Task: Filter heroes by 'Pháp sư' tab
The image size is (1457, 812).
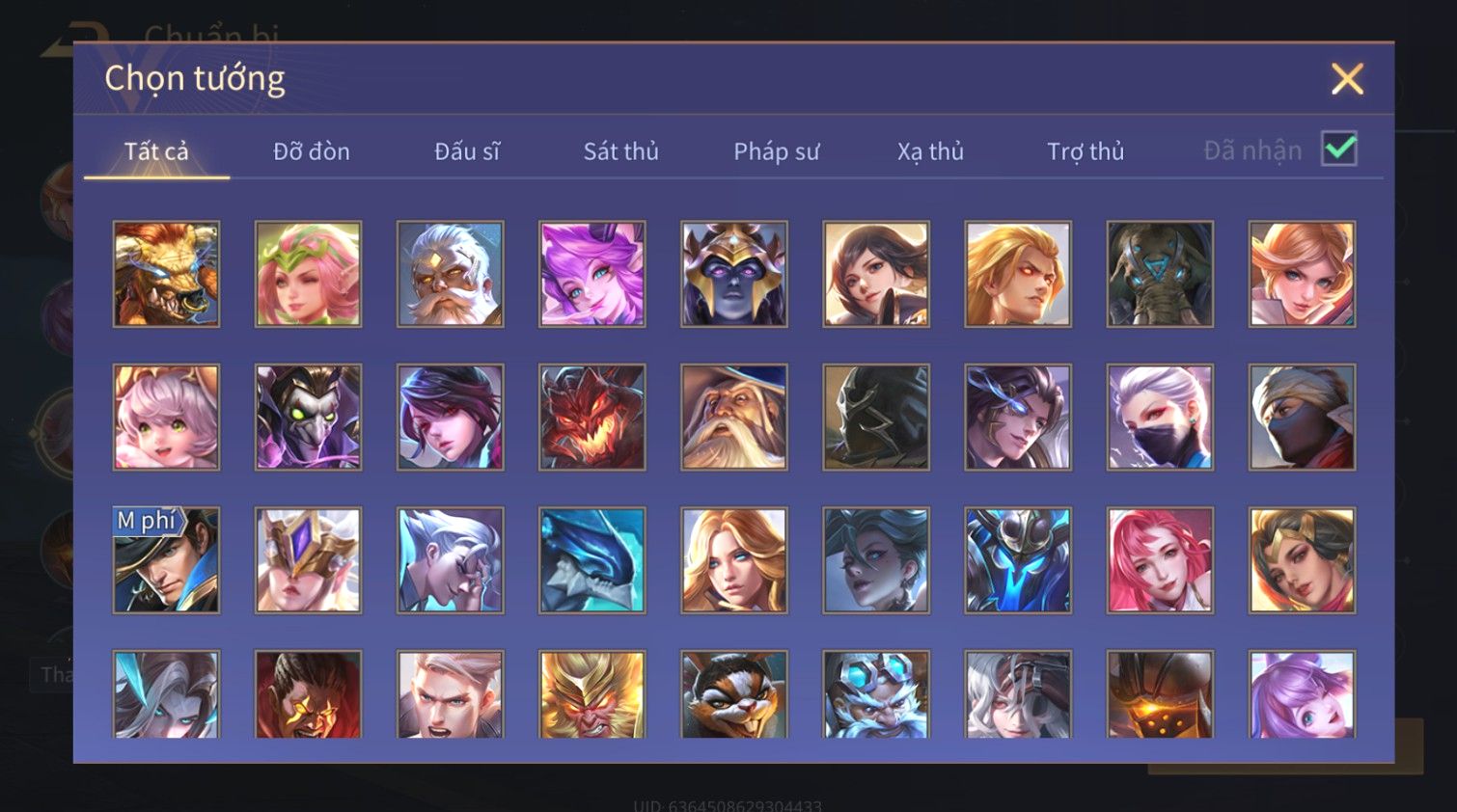Action: pos(776,151)
